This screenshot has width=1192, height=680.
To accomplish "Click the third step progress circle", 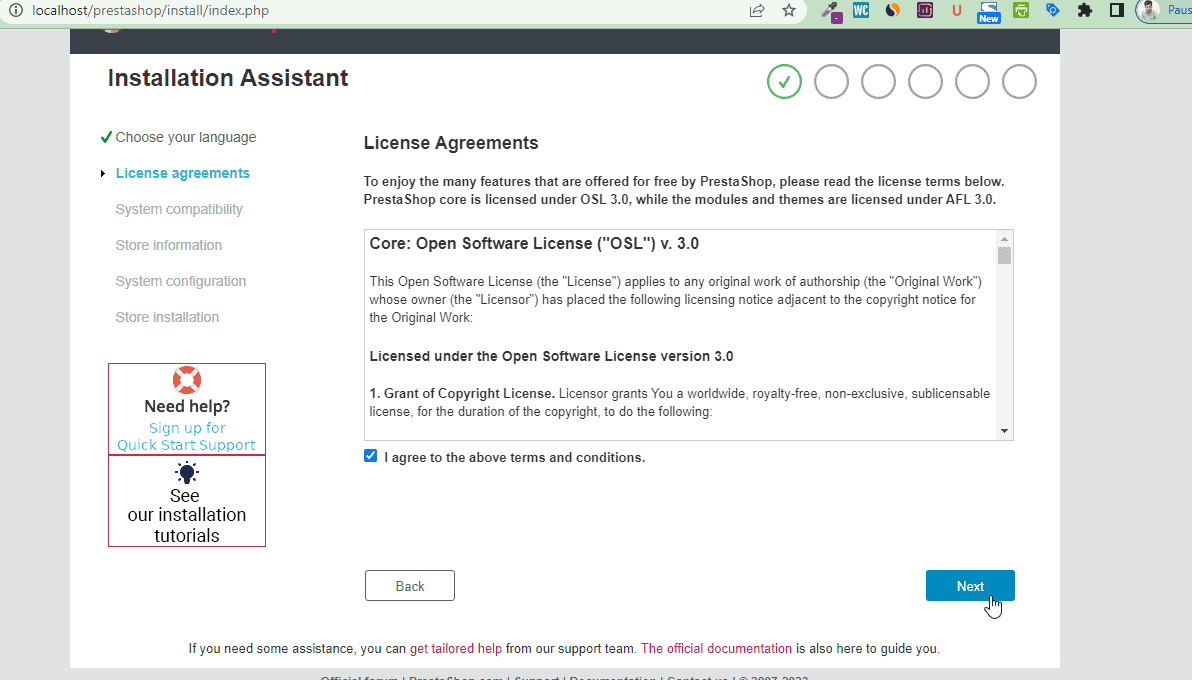I will pyautogui.click(x=878, y=81).
